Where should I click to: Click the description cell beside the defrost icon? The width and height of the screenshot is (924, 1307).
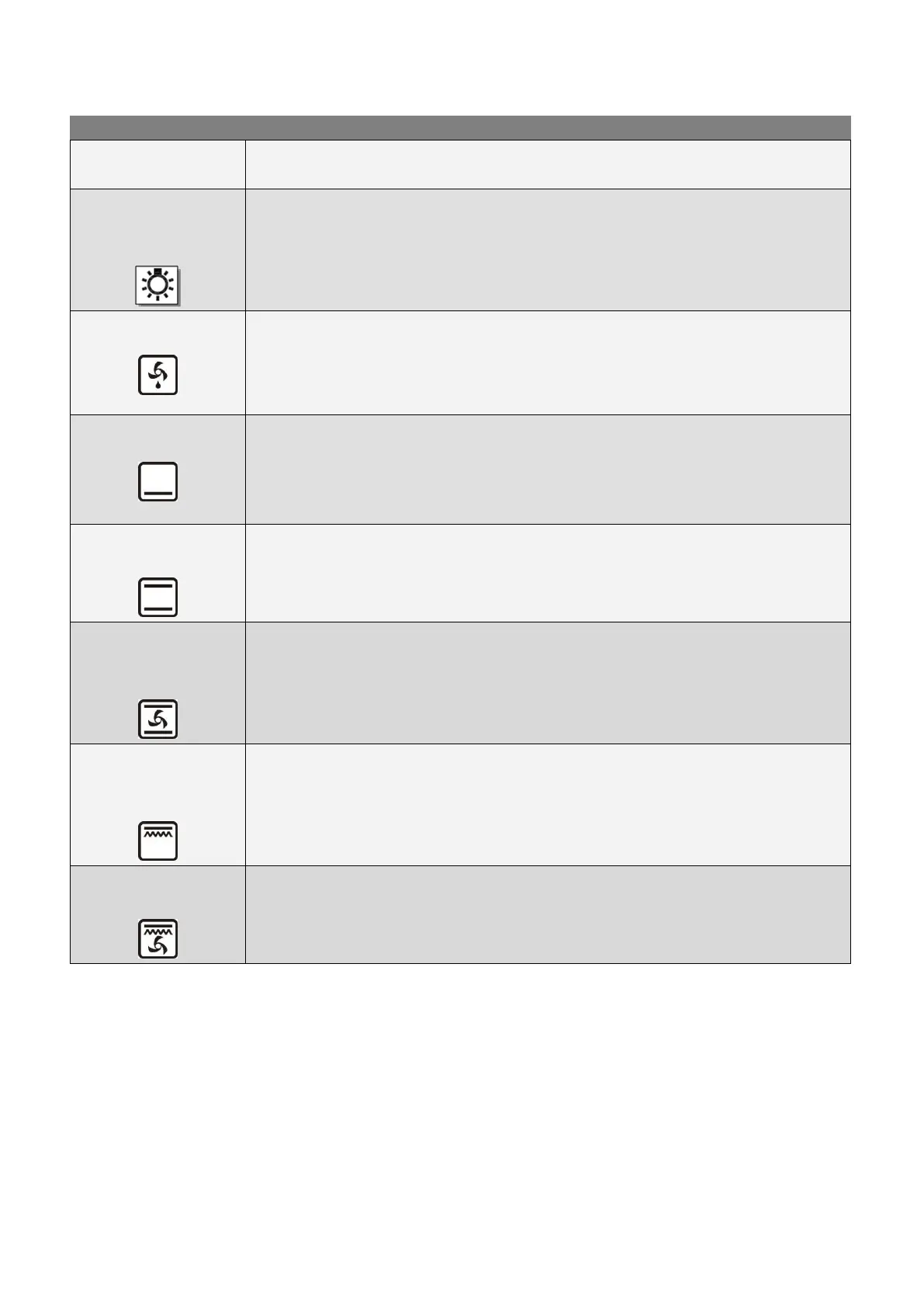(548, 362)
